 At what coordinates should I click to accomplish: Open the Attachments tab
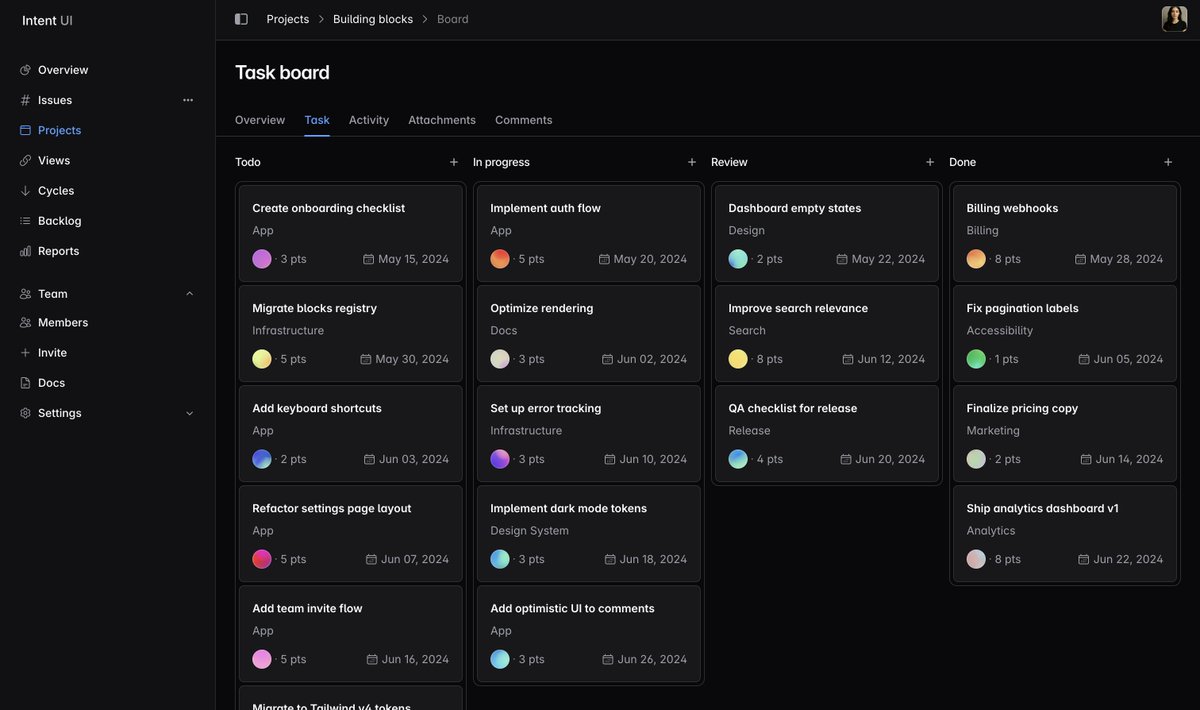442,120
